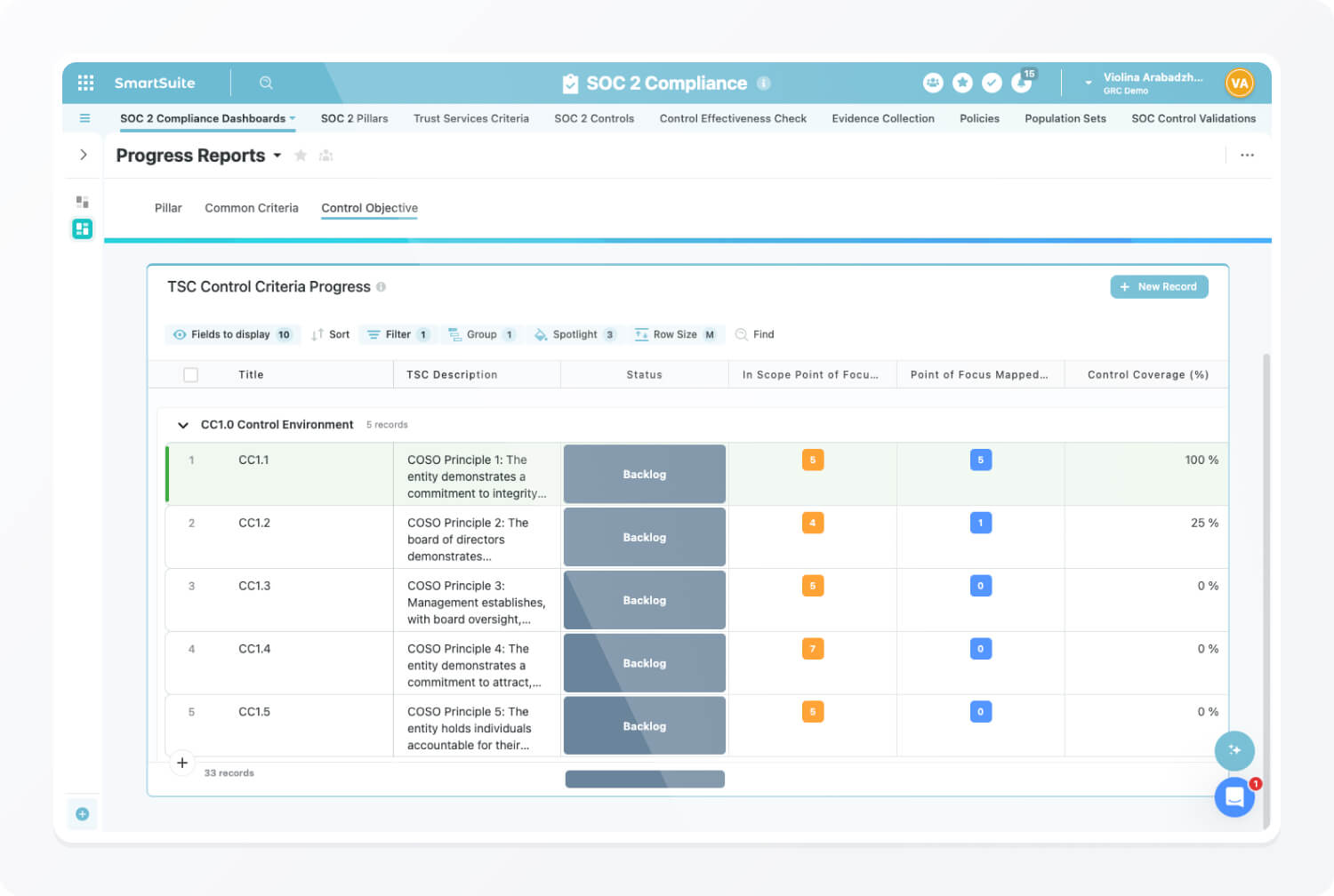Image resolution: width=1334 pixels, height=896 pixels.
Task: Favorite Progress Reports with the star
Action: [301, 156]
